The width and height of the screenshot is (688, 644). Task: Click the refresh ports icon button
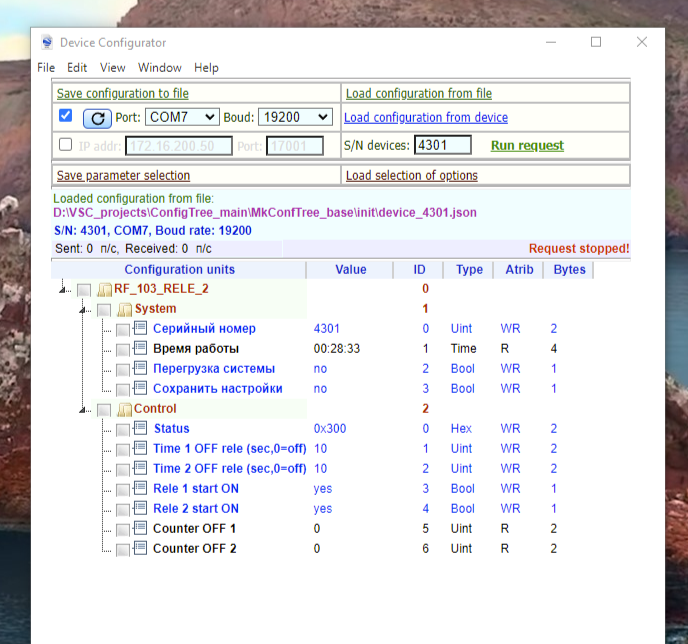click(x=97, y=118)
